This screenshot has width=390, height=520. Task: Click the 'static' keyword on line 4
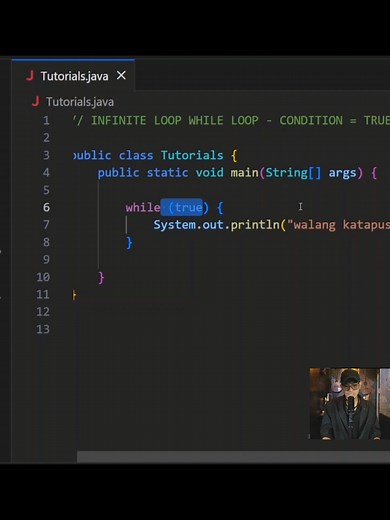(167, 173)
